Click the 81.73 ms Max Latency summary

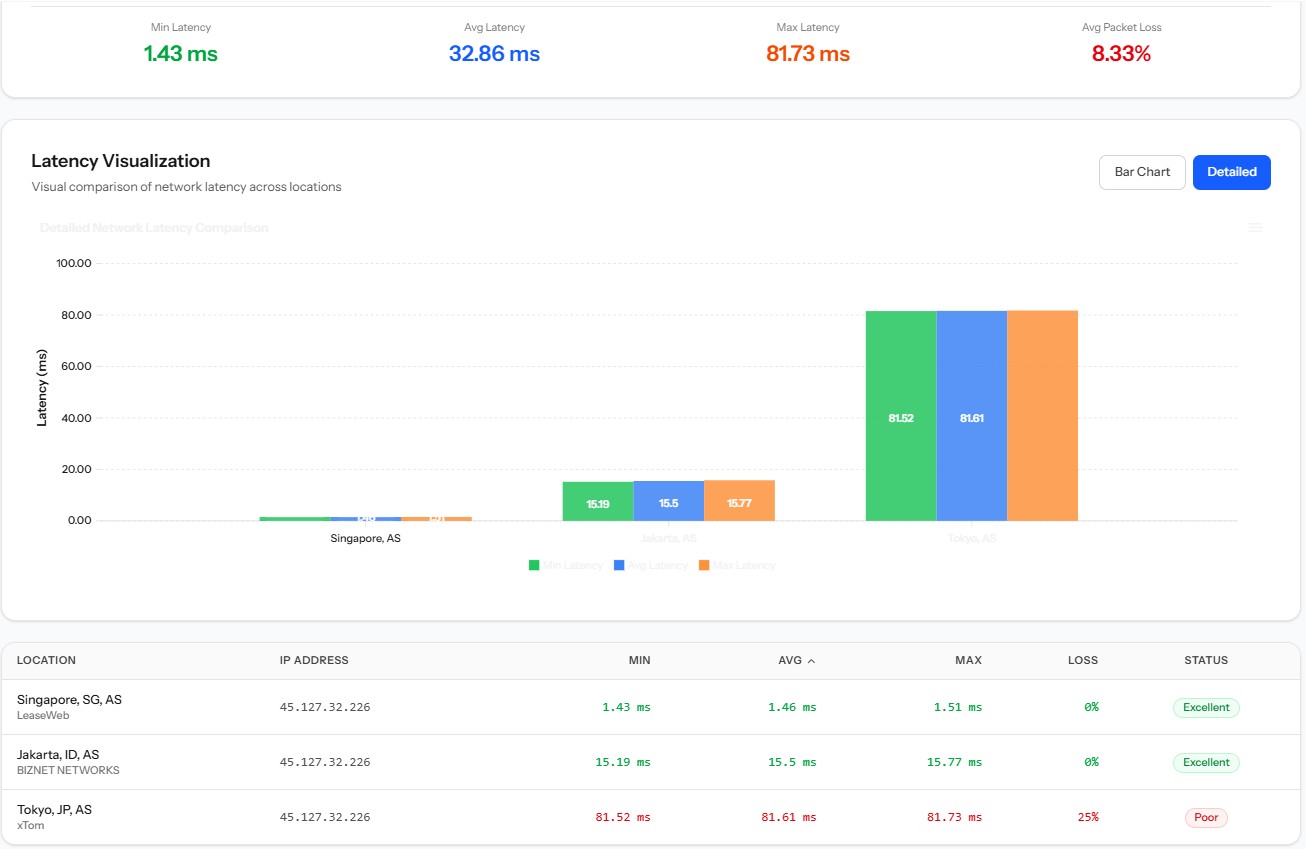[808, 54]
